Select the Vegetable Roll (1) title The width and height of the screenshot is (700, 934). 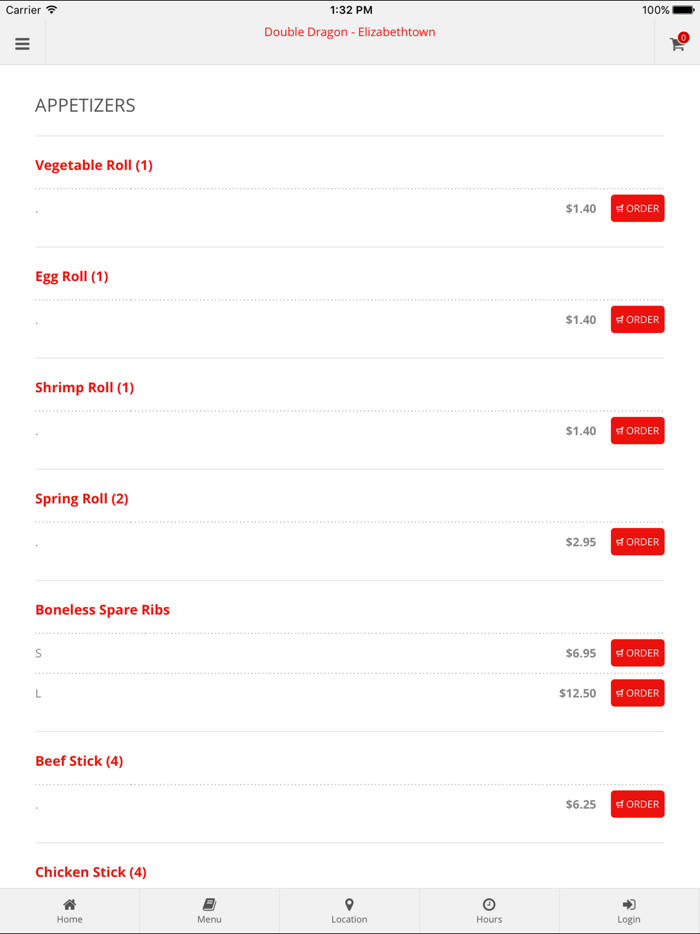click(94, 165)
